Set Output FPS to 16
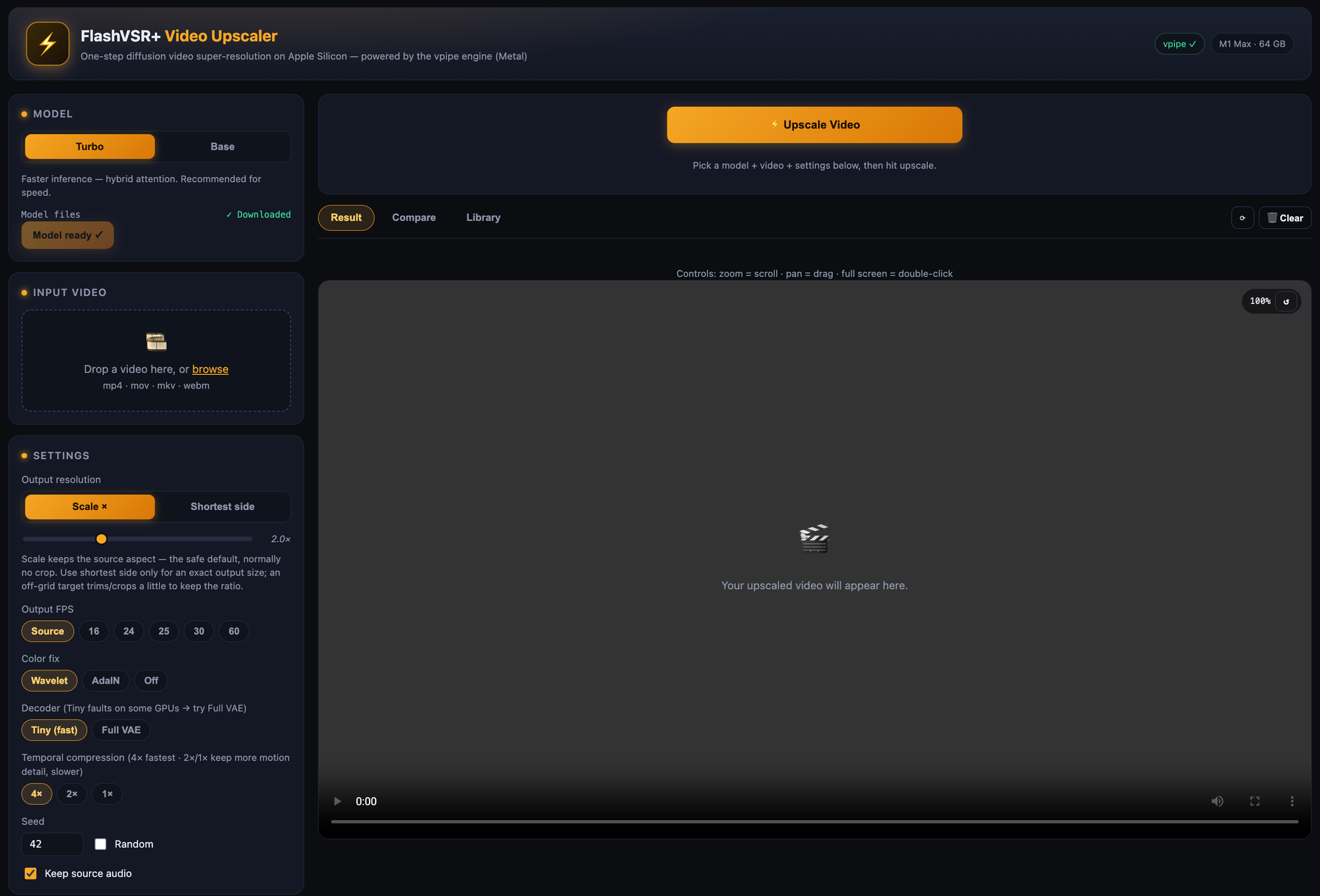Screen dimensions: 1320x896 (94, 631)
